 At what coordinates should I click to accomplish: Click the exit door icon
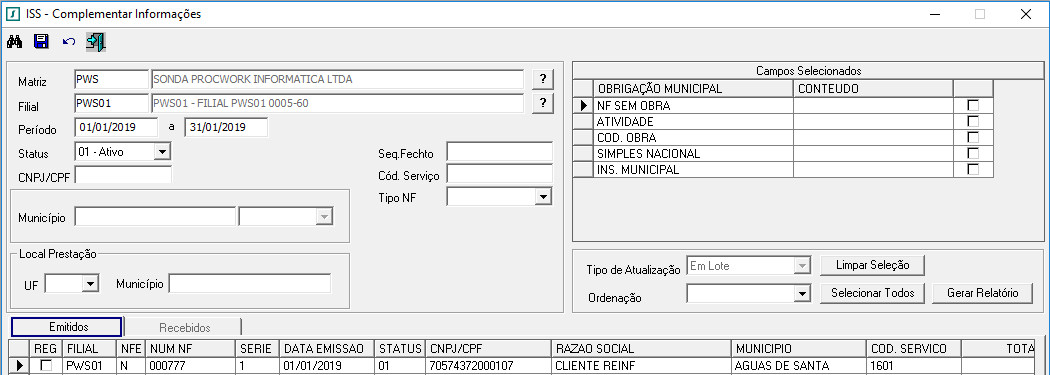click(x=95, y=42)
